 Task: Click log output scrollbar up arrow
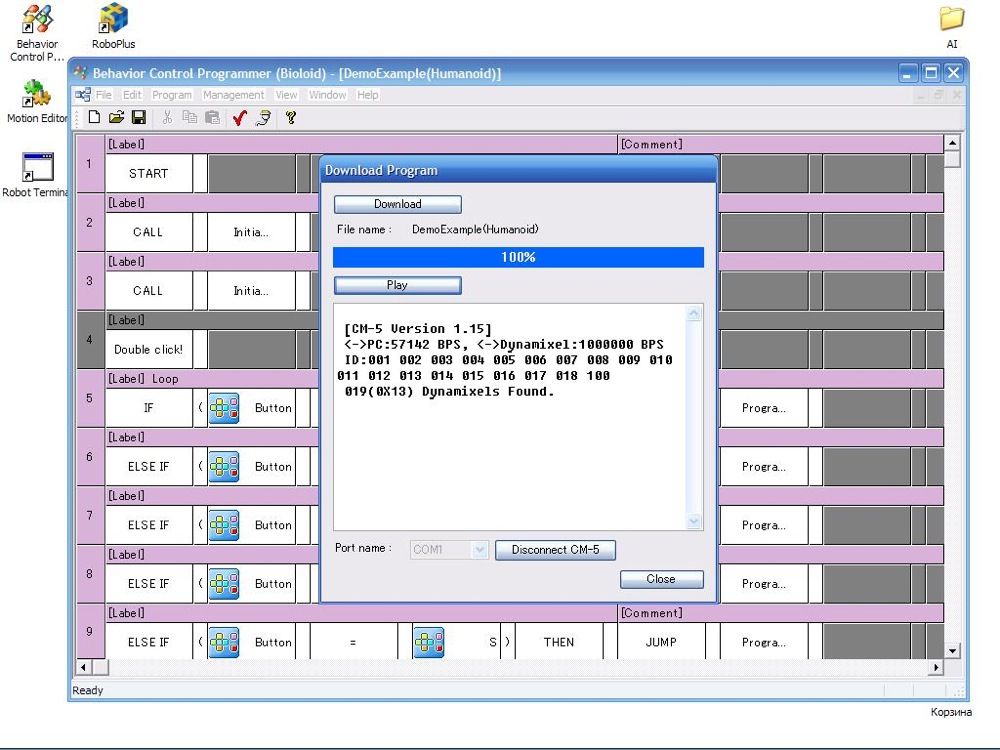(694, 313)
